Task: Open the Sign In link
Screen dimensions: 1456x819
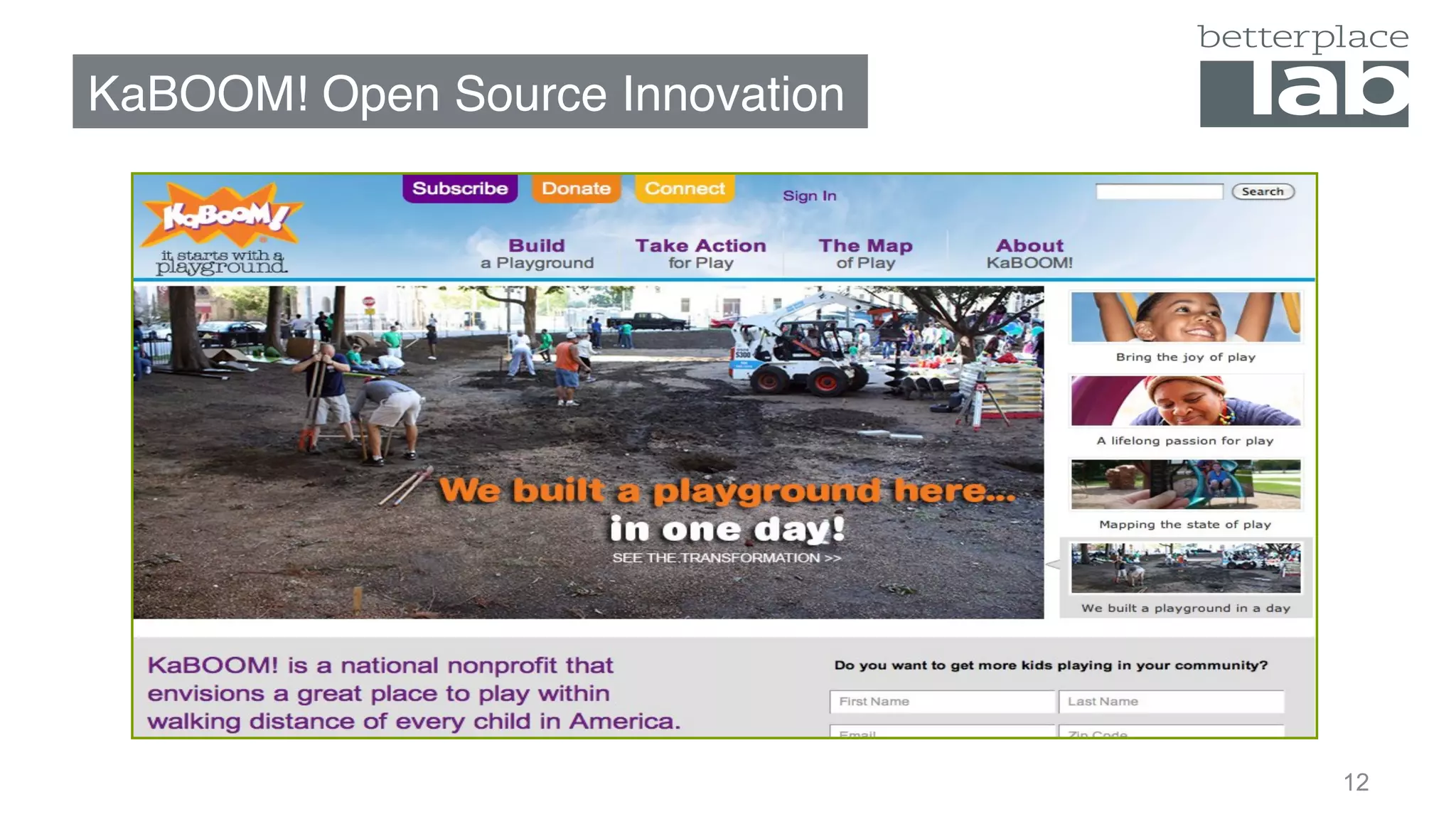Action: tap(809, 196)
